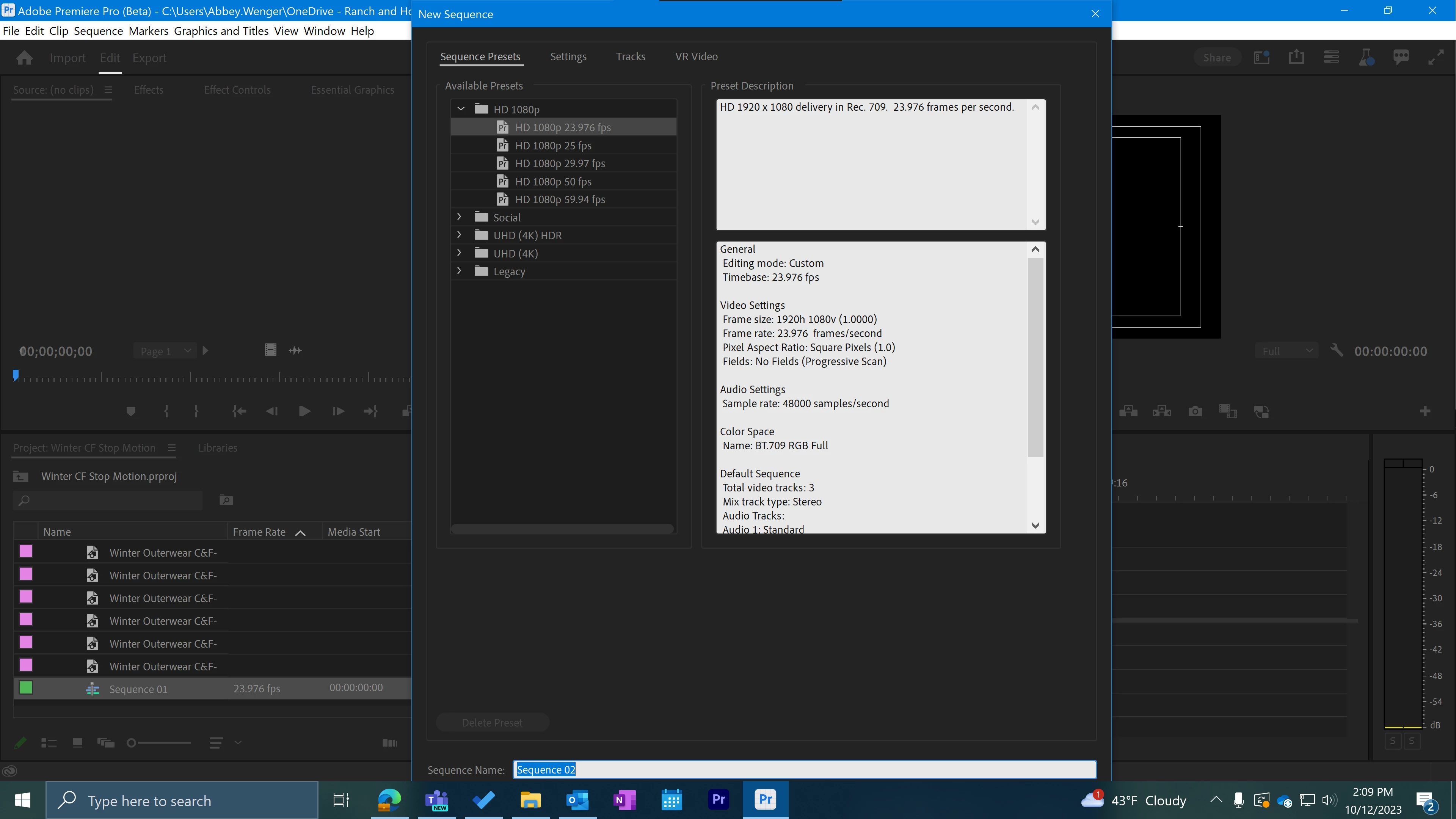Image resolution: width=1456 pixels, height=819 pixels.
Task: Select the HD 1080p 29.97 fps preset
Action: click(560, 163)
